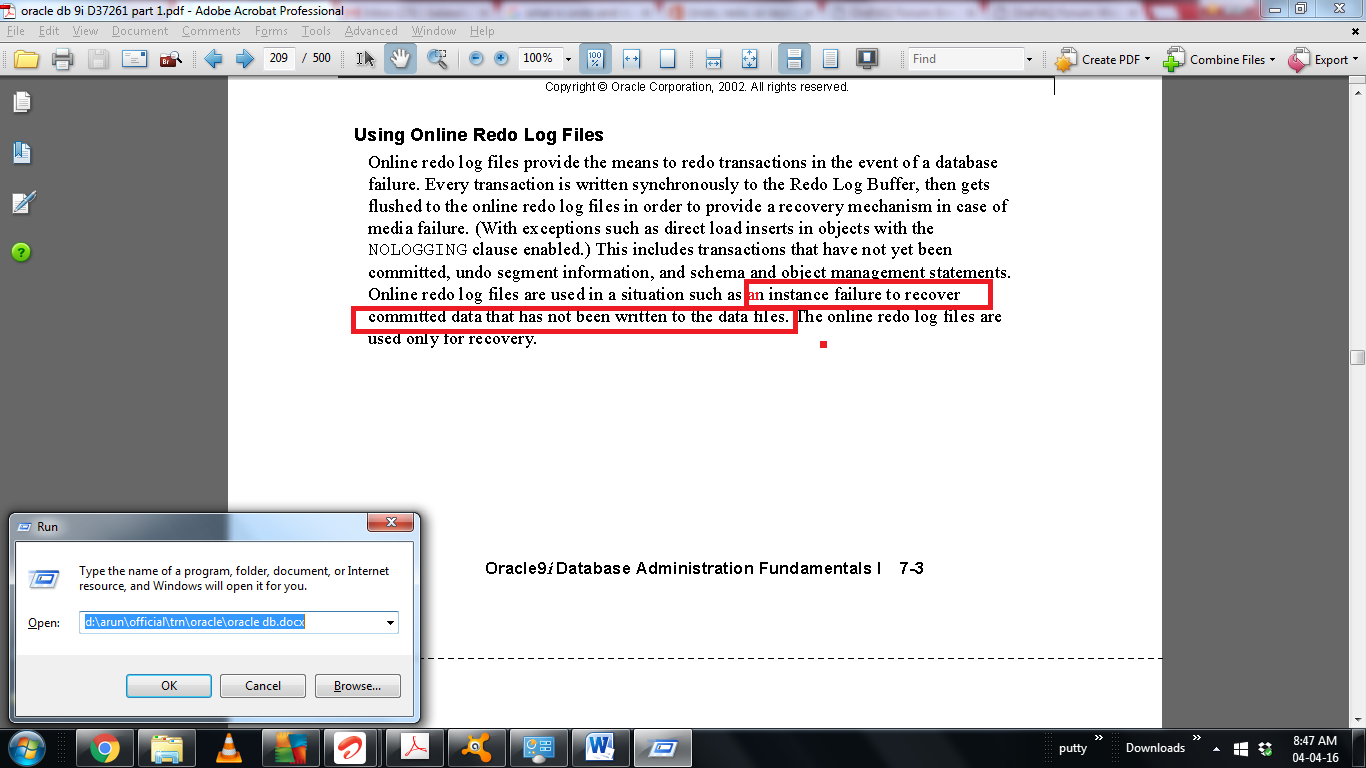Toggle Actual Size 100% view button
Viewport: 1366px width, 768px height.
click(595, 59)
